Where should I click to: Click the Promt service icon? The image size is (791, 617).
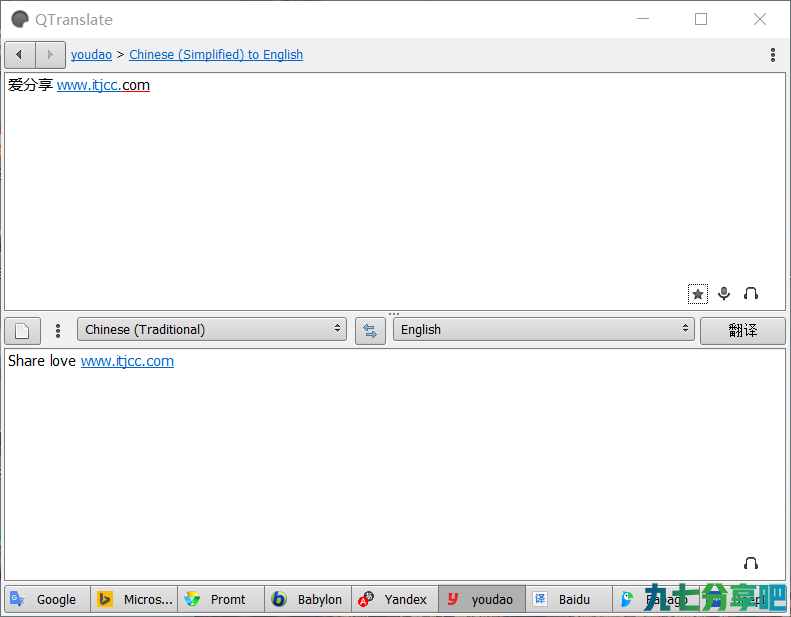click(192, 599)
